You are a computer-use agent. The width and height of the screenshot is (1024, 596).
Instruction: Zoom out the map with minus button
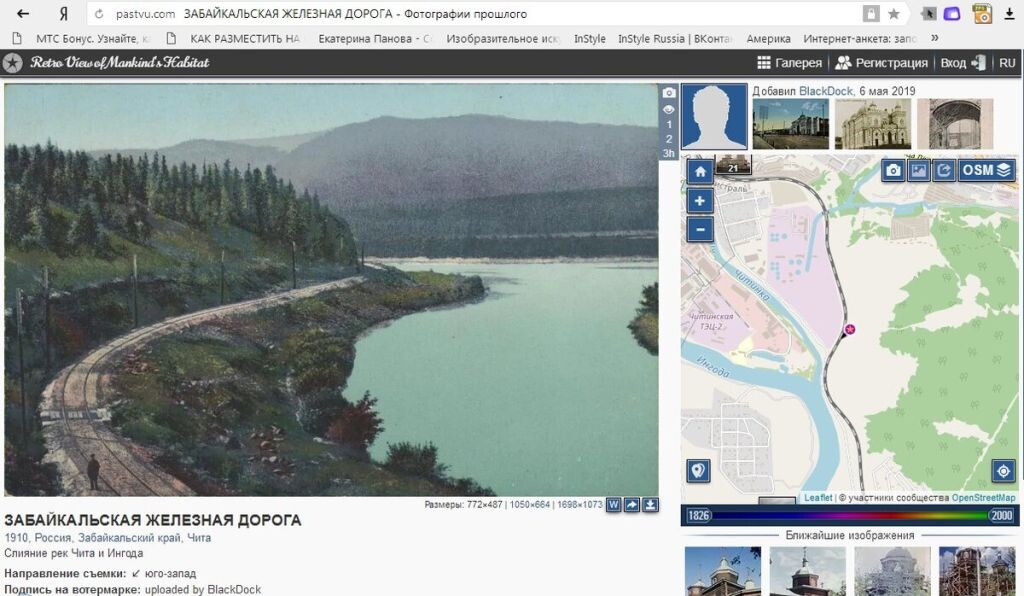699,230
